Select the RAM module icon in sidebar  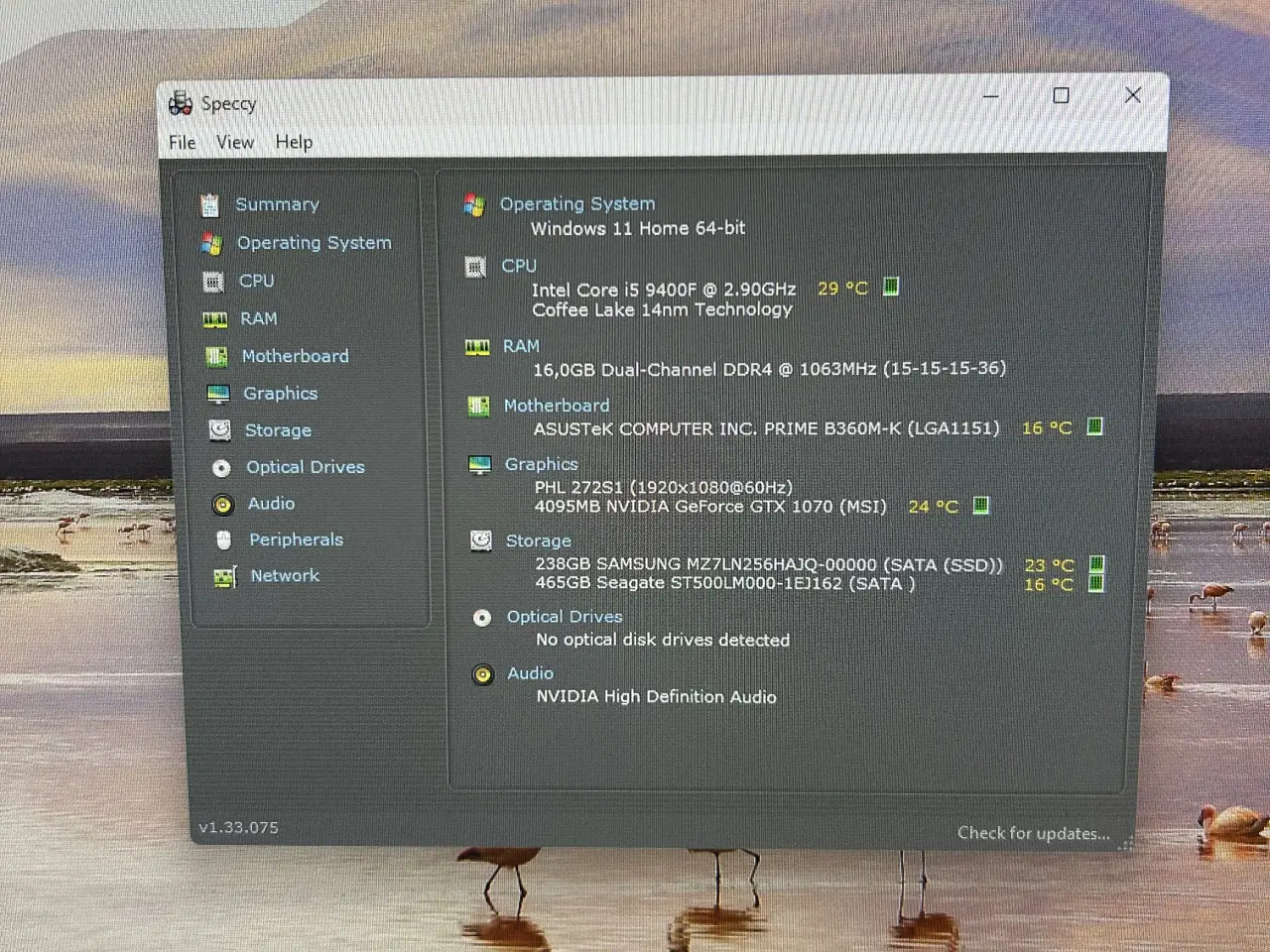tap(215, 319)
